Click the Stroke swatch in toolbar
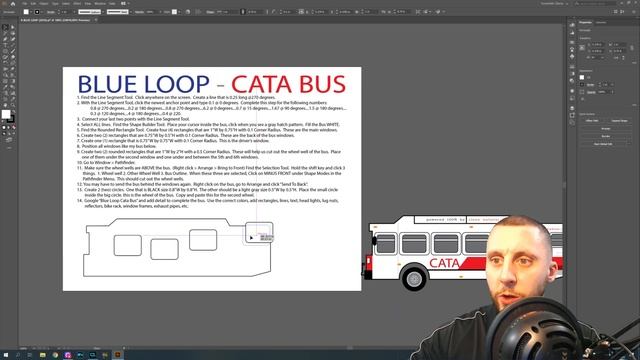The width and height of the screenshot is (640, 360). point(12,120)
